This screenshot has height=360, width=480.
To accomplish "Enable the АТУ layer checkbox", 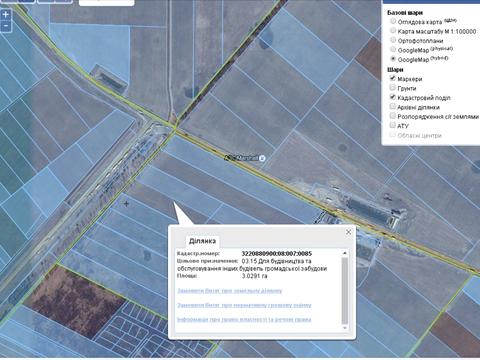I will point(393,125).
